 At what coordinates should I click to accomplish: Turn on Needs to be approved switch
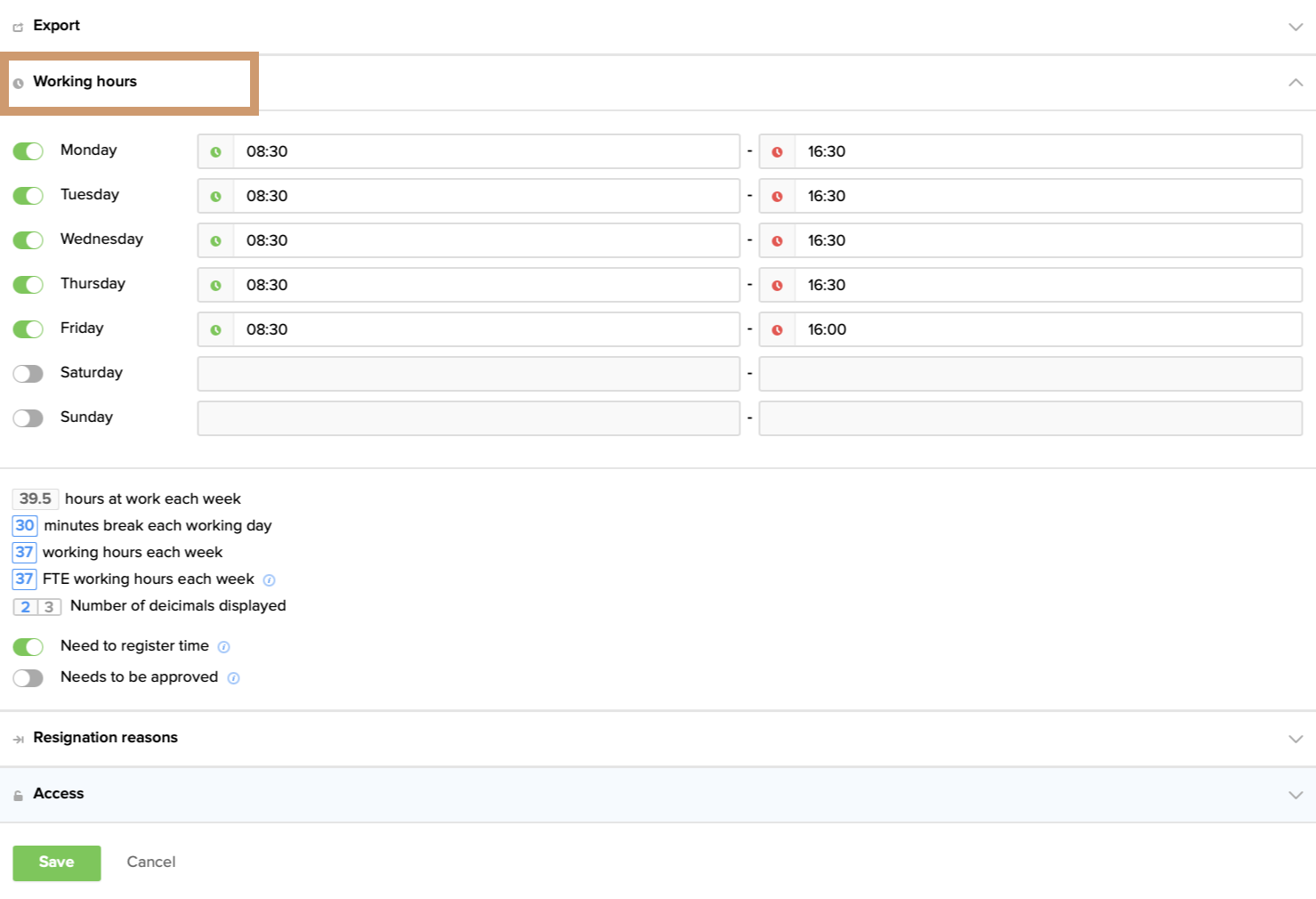pyautogui.click(x=28, y=678)
